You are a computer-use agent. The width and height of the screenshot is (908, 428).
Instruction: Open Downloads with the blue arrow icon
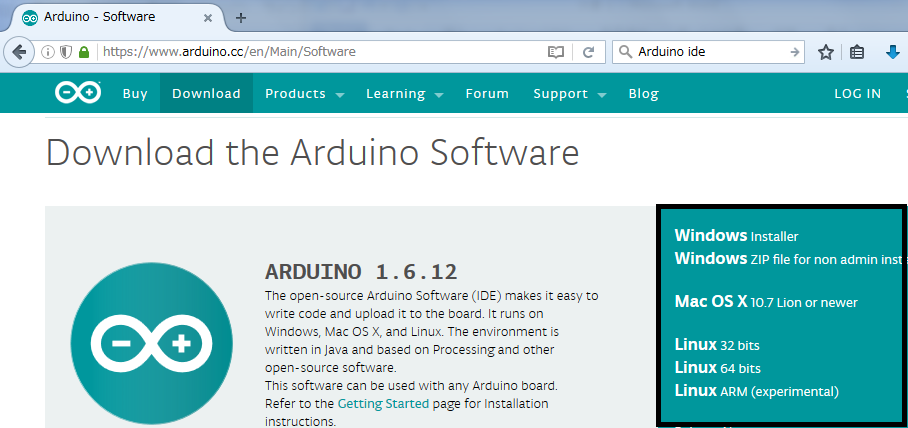pyautogui.click(x=892, y=53)
